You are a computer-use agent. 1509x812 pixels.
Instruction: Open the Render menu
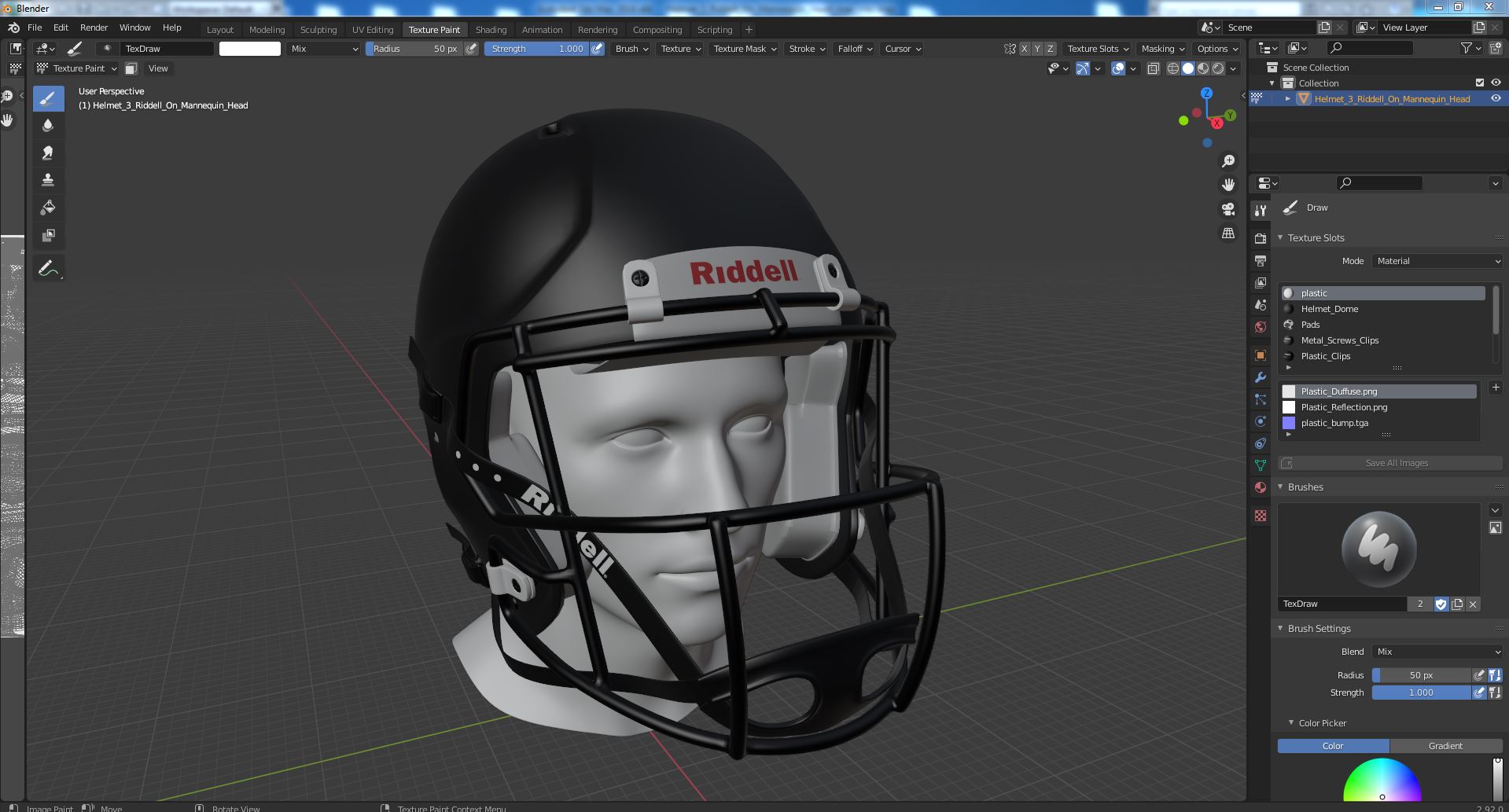(94, 28)
